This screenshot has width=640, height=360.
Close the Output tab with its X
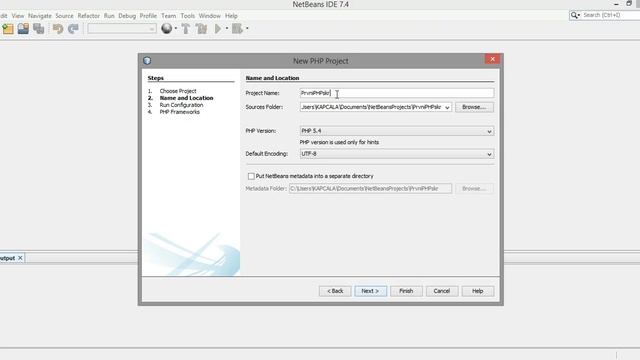click(20, 258)
